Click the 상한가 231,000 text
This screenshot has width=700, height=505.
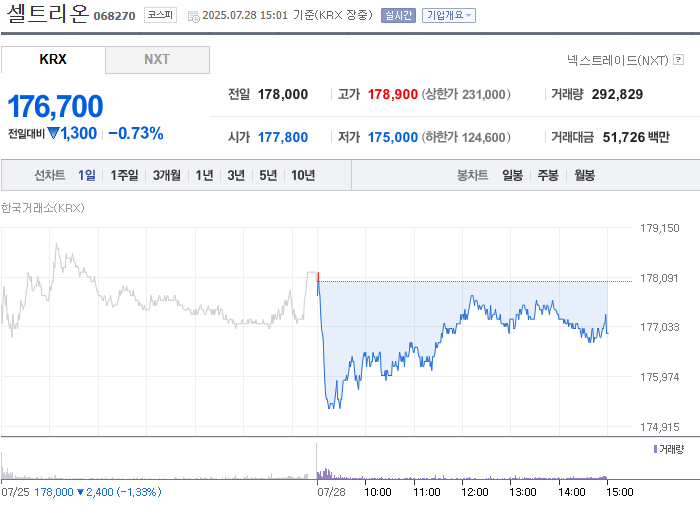466,94
